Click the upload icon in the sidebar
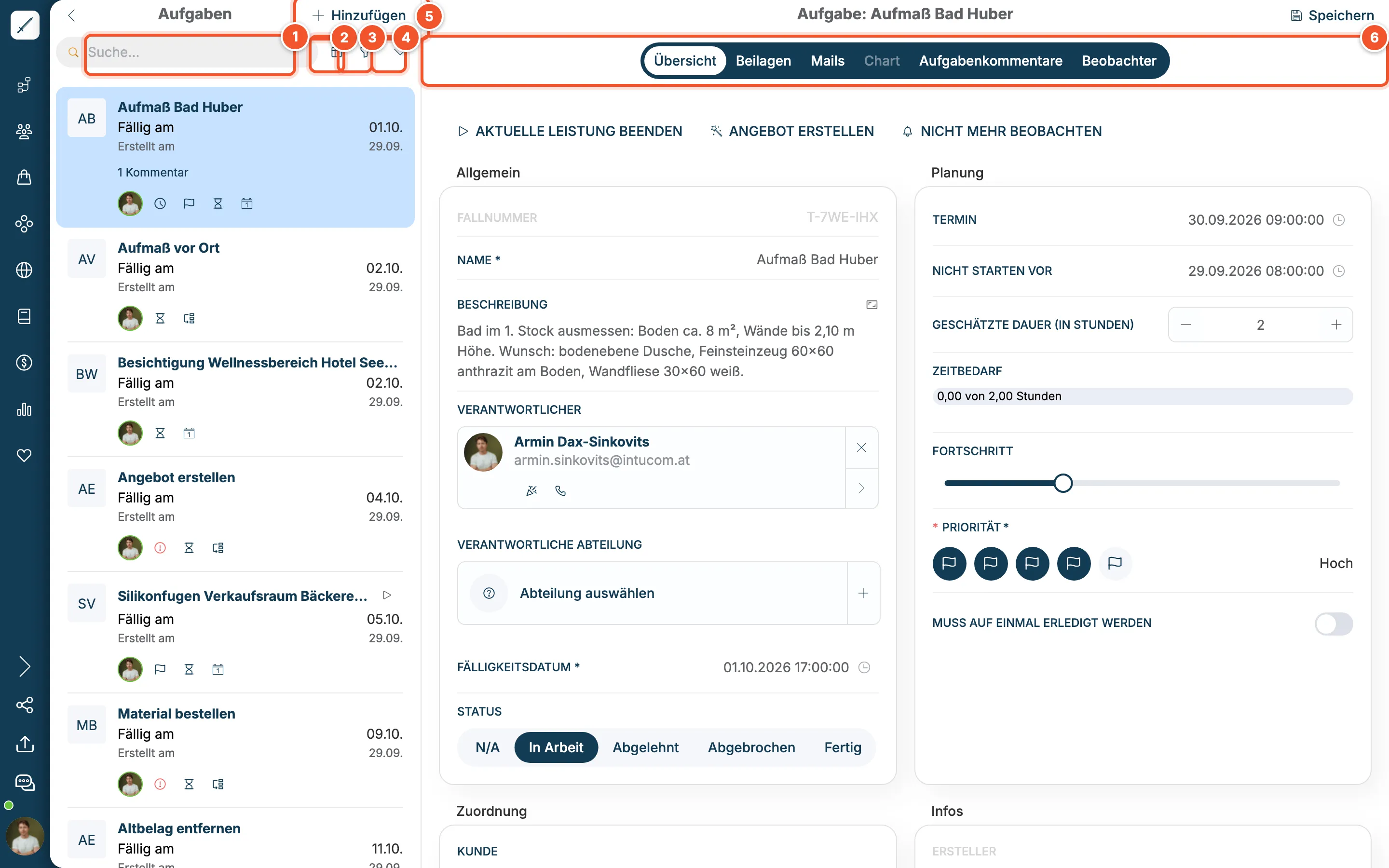This screenshot has width=1389, height=868. click(x=25, y=744)
